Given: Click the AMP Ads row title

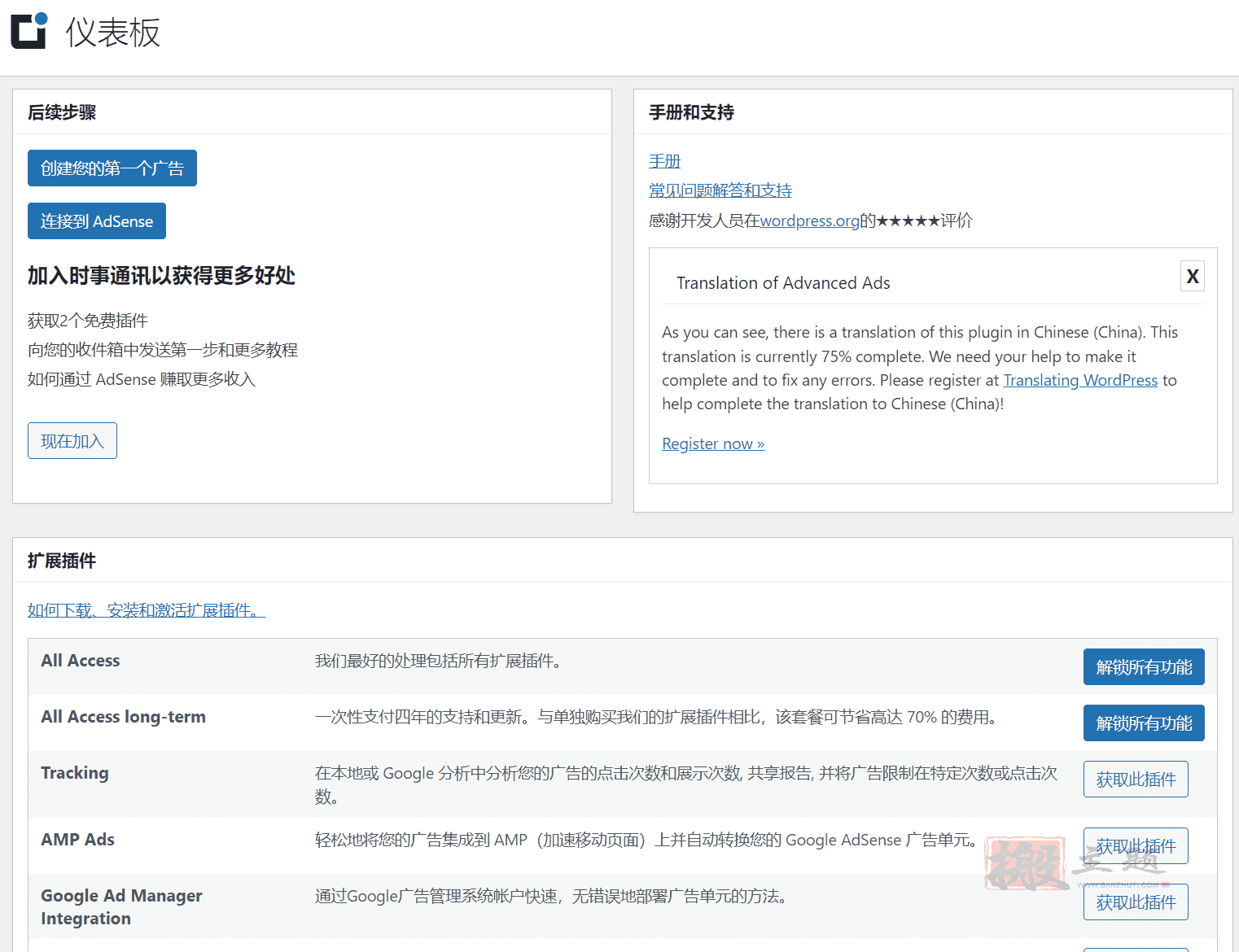Looking at the screenshot, I should pos(78,840).
